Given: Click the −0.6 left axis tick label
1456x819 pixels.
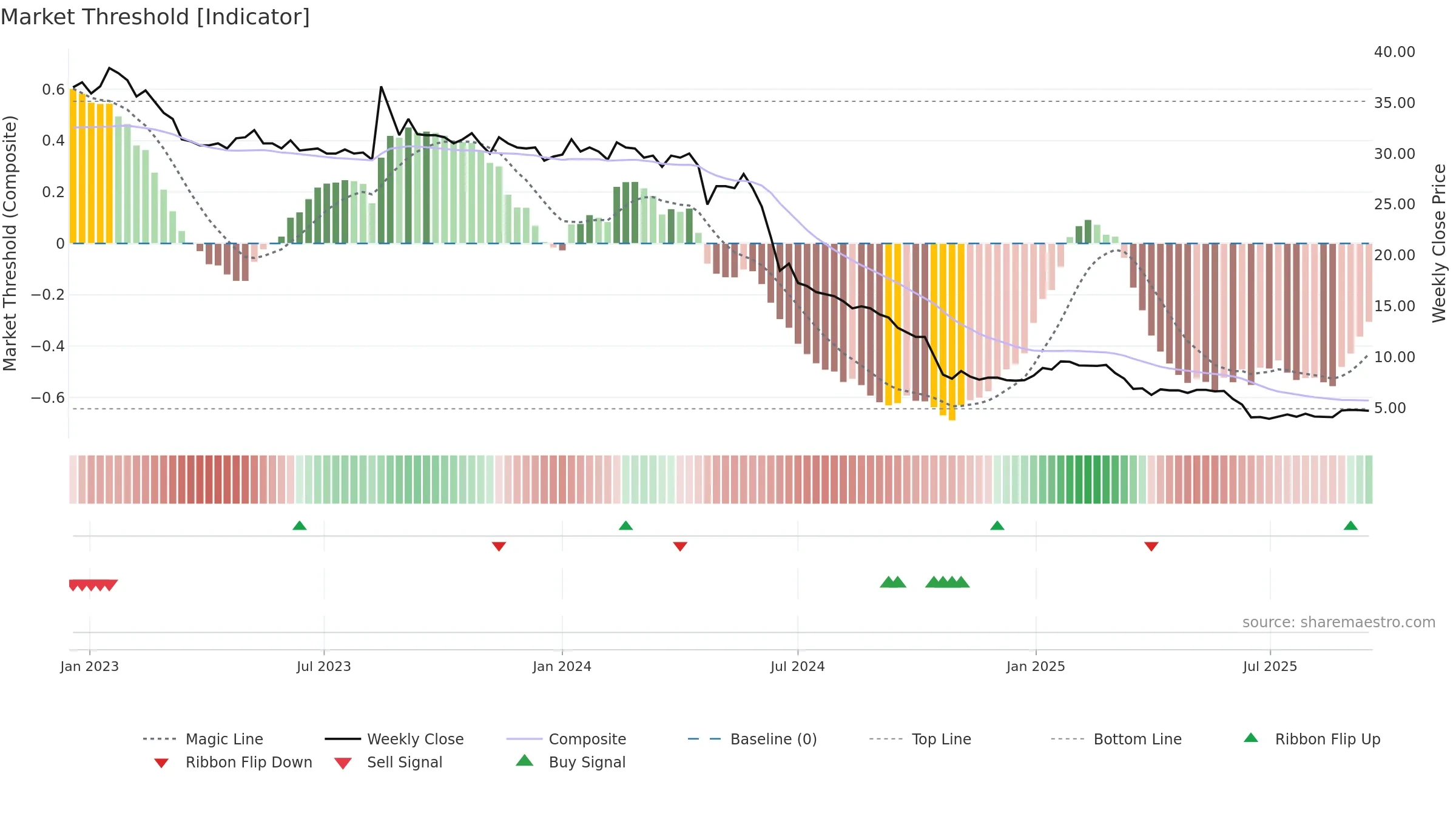Looking at the screenshot, I should [48, 398].
